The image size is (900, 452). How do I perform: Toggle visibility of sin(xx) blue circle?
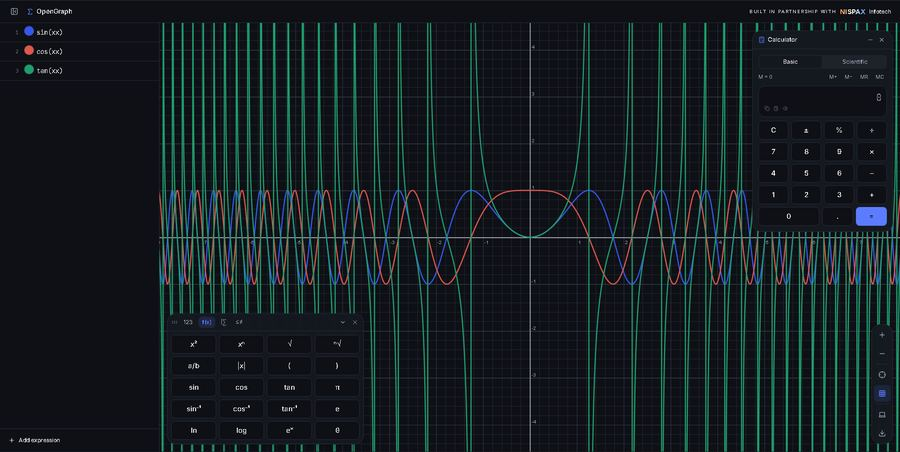(29, 32)
